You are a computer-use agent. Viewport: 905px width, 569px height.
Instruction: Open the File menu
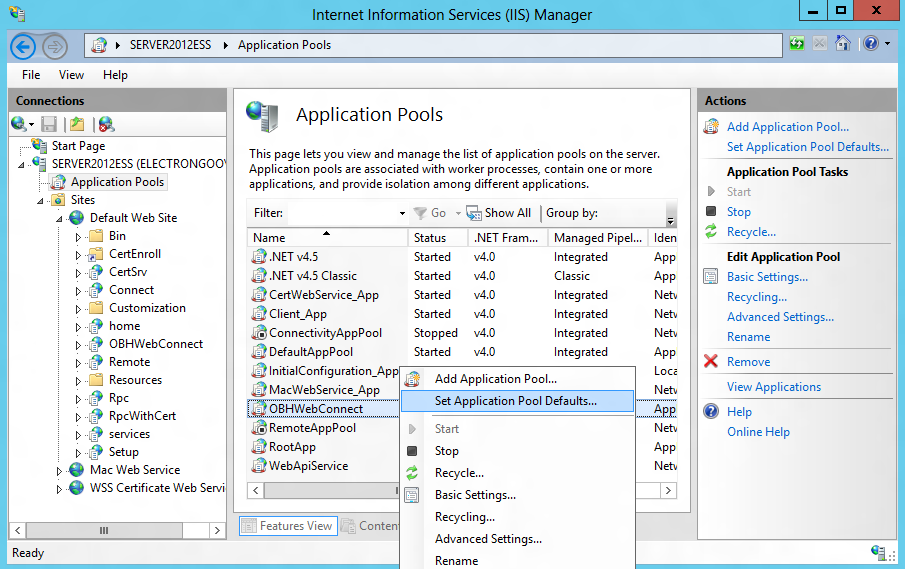click(x=31, y=75)
